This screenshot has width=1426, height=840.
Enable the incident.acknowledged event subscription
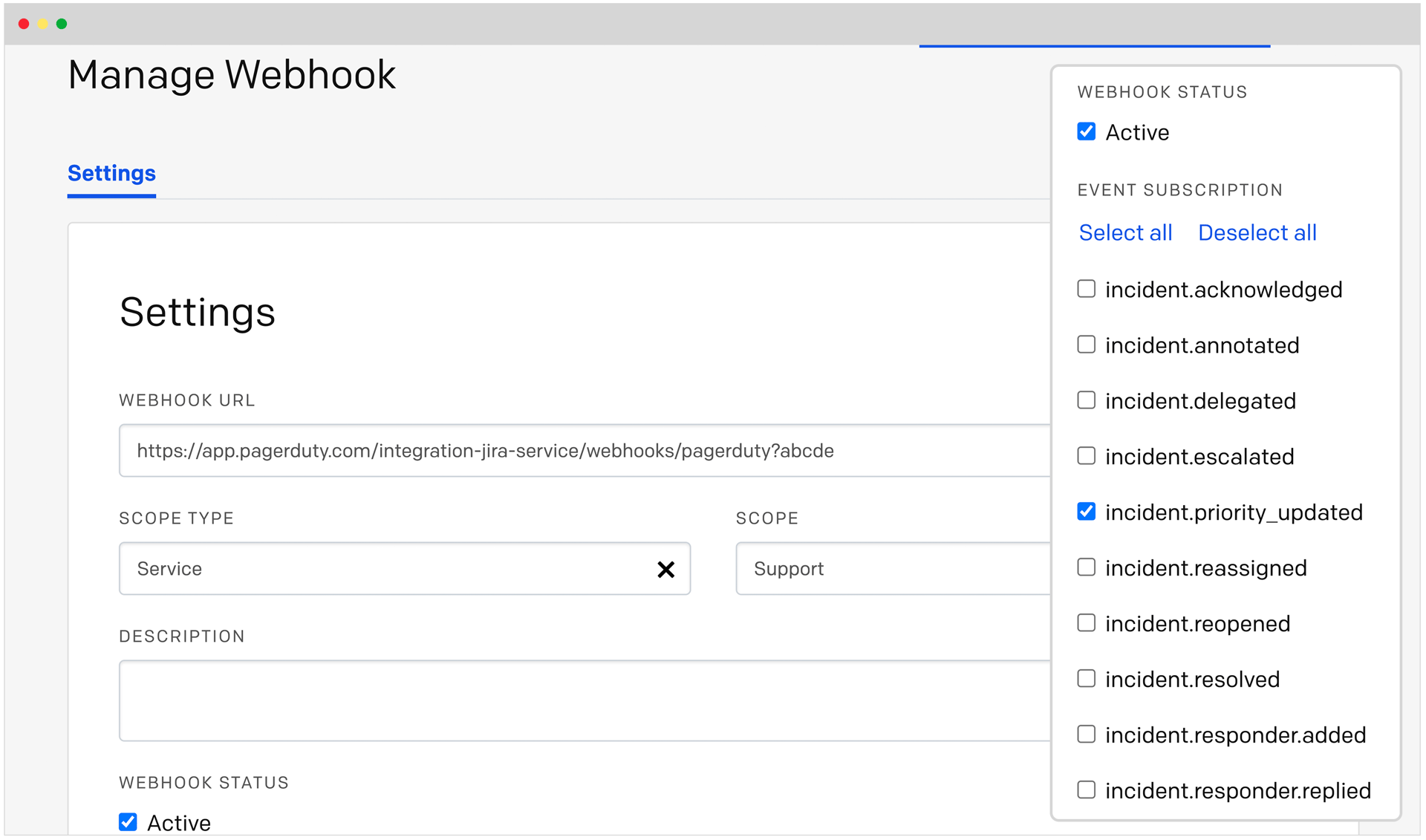pyautogui.click(x=1086, y=289)
